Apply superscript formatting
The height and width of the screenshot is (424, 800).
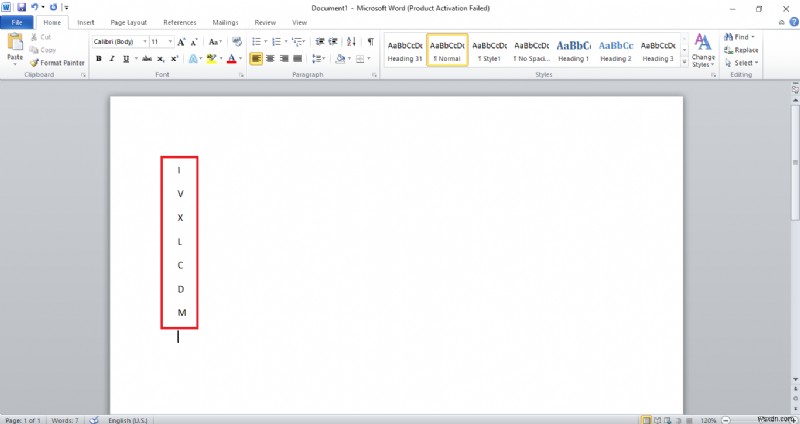click(x=174, y=59)
